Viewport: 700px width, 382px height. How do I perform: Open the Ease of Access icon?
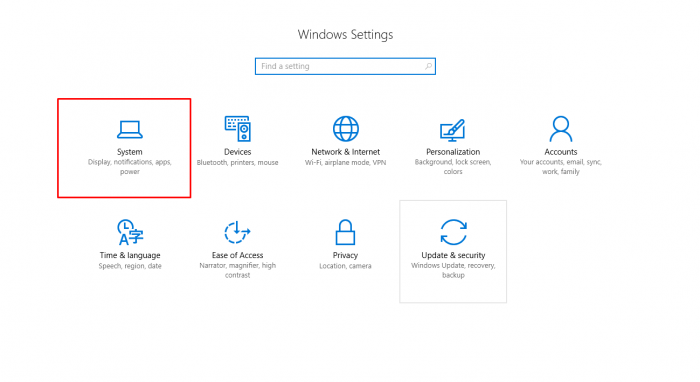point(237,232)
